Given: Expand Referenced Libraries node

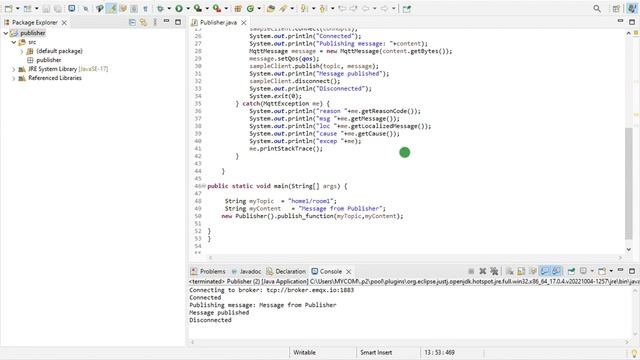Looking at the screenshot, I should [x=14, y=78].
